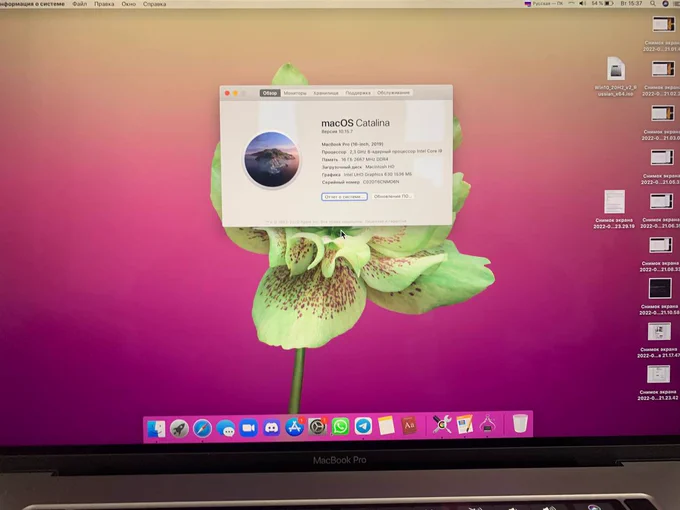This screenshot has height=510, width=680.
Task: Click the MacBook Pro (16-inch, 2019) line
Action: [352, 144]
